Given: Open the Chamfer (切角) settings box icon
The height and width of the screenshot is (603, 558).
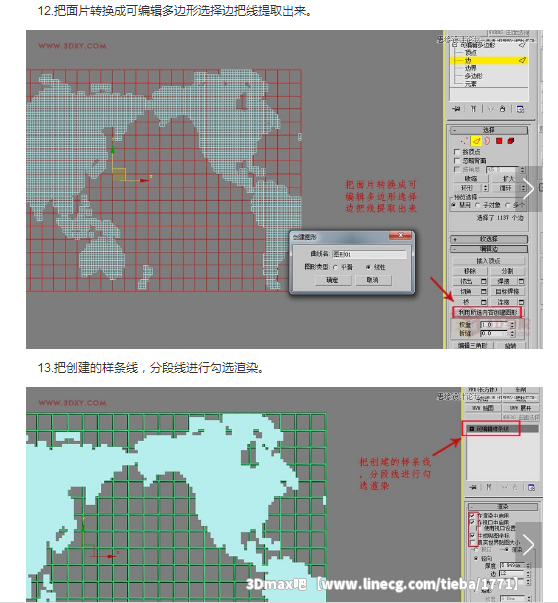Looking at the screenshot, I should point(484,292).
